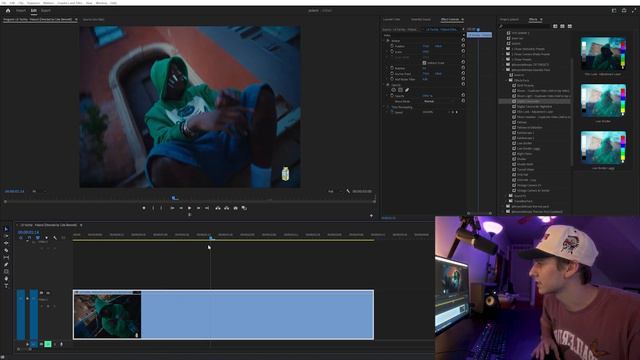Toggle Linked Selection in the timeline
Screen dimensions: 640x360
point(38,238)
